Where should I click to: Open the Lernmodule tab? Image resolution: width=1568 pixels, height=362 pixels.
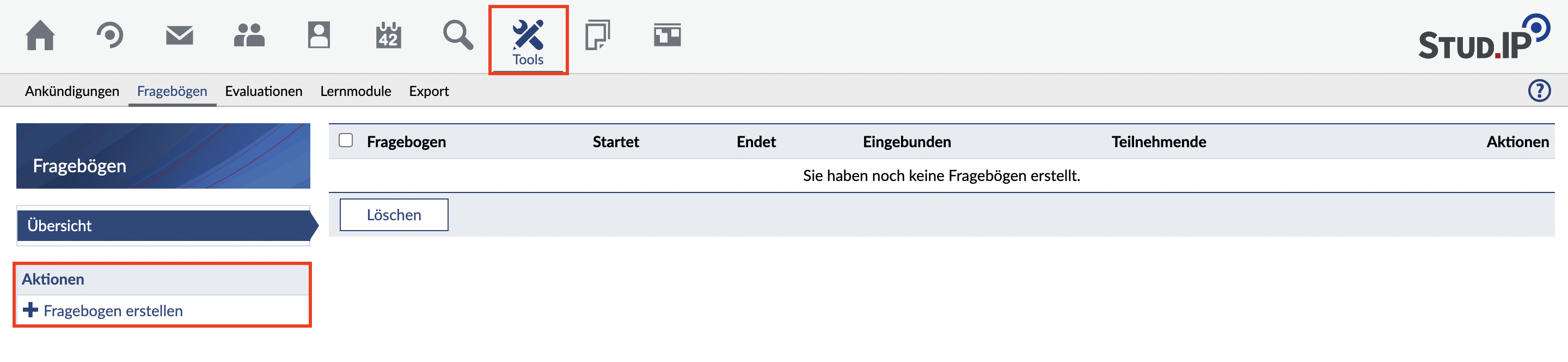(x=356, y=92)
